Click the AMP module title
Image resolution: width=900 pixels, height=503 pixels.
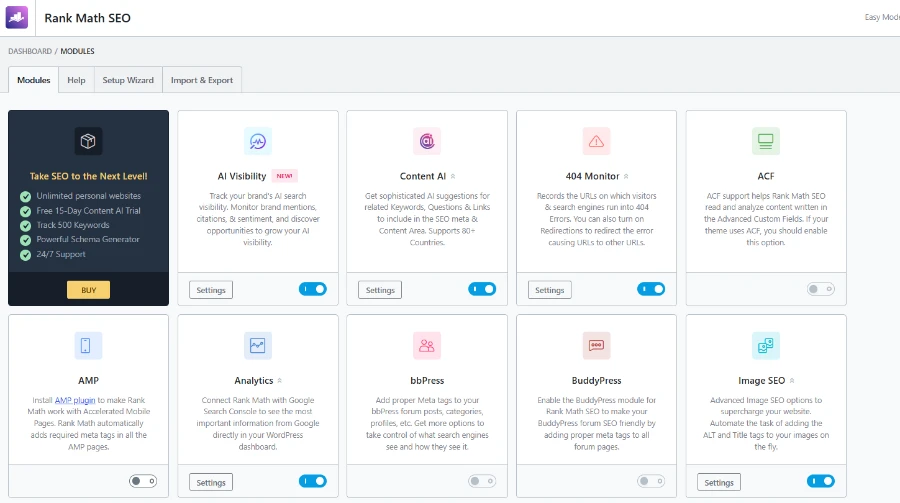pos(88,381)
